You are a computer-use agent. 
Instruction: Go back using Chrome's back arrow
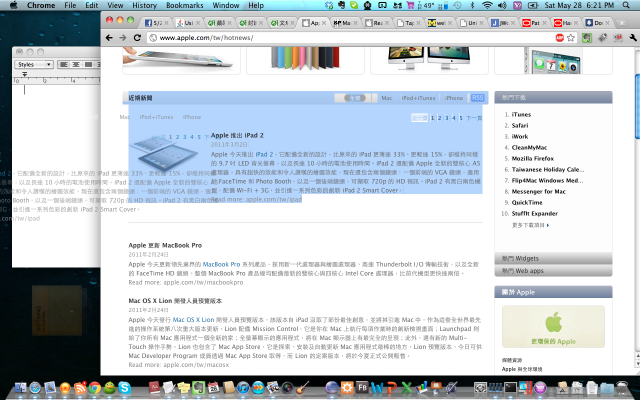point(109,38)
